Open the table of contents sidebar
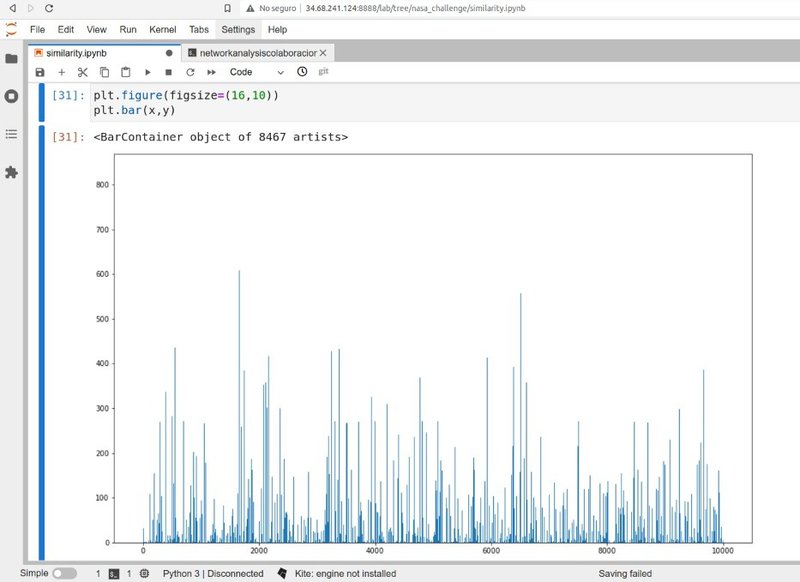Screen dimensions: 800x582 pyautogui.click(x=11, y=134)
